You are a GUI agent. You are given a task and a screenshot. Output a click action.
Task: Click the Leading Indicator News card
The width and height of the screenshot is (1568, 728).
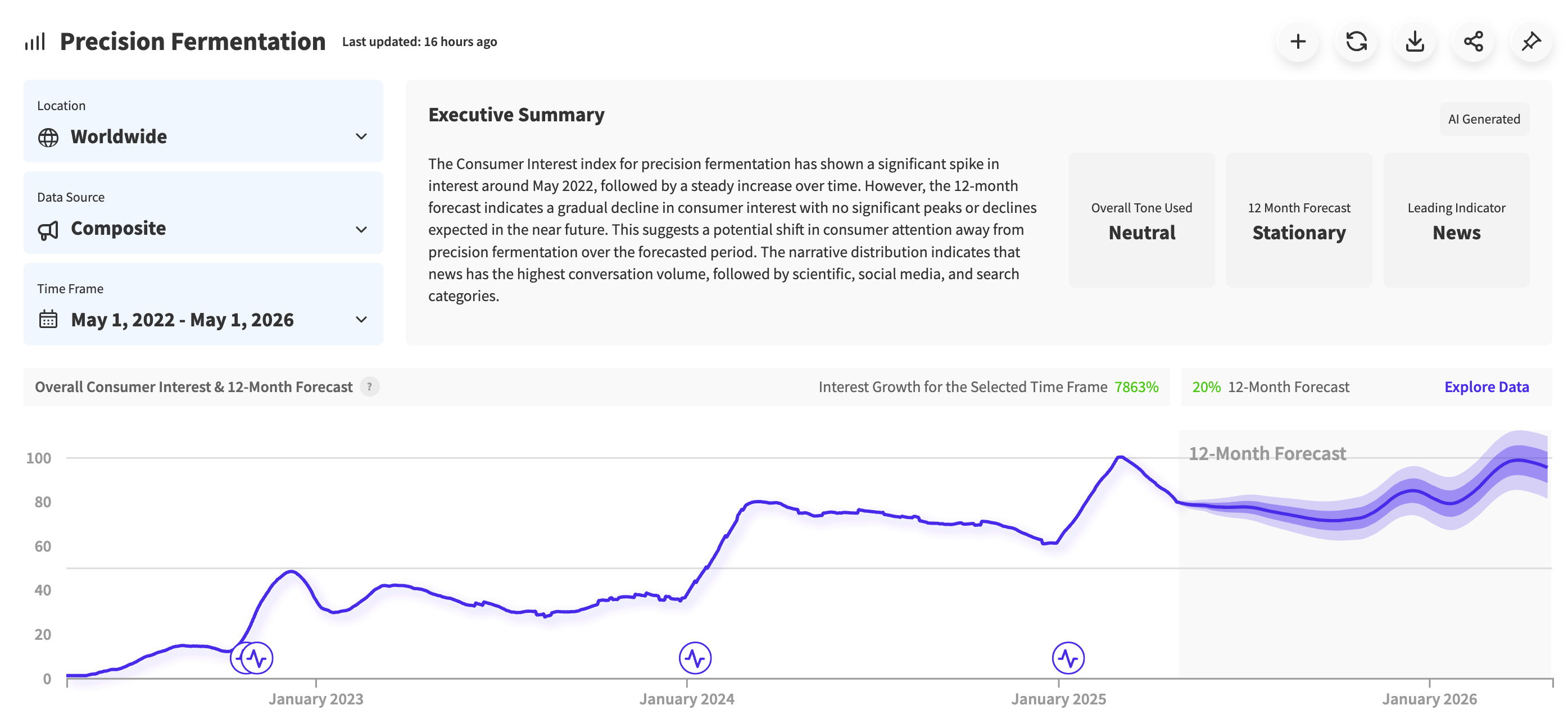click(1456, 220)
